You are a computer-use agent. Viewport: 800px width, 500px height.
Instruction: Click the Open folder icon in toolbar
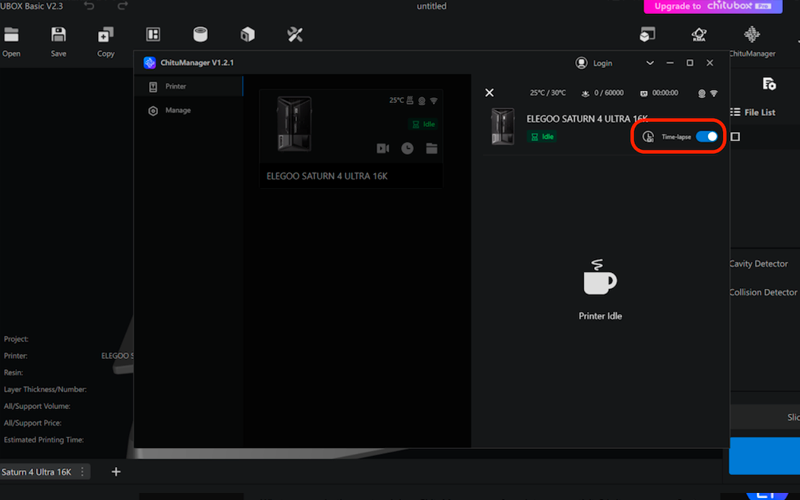pos(11,35)
